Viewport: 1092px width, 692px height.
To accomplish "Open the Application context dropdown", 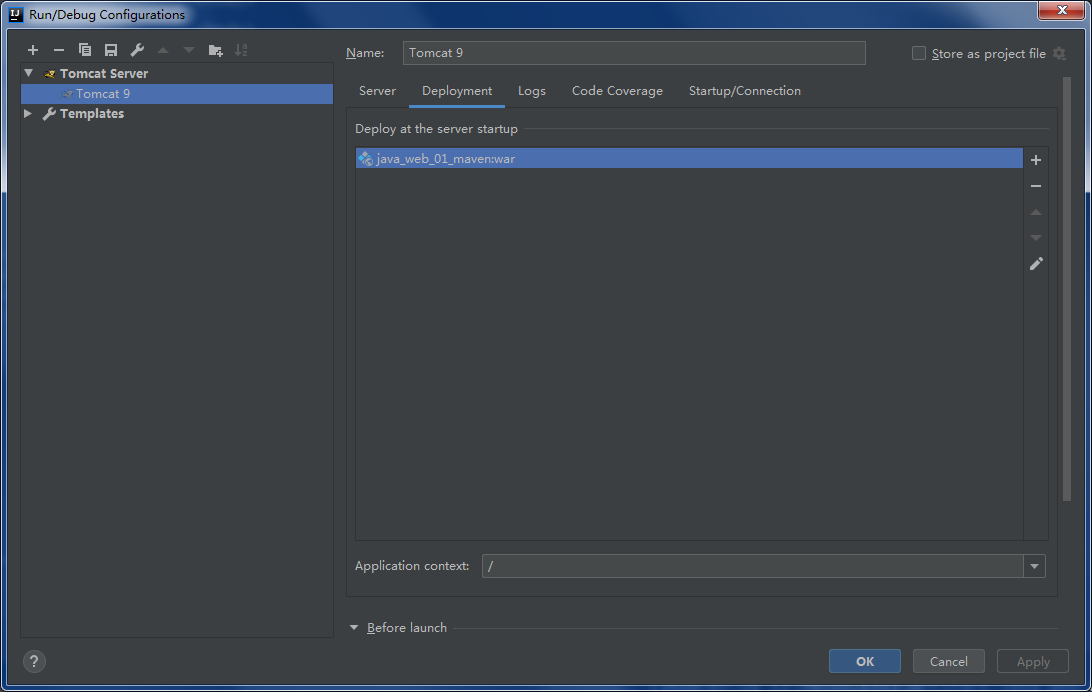I will coord(1034,567).
